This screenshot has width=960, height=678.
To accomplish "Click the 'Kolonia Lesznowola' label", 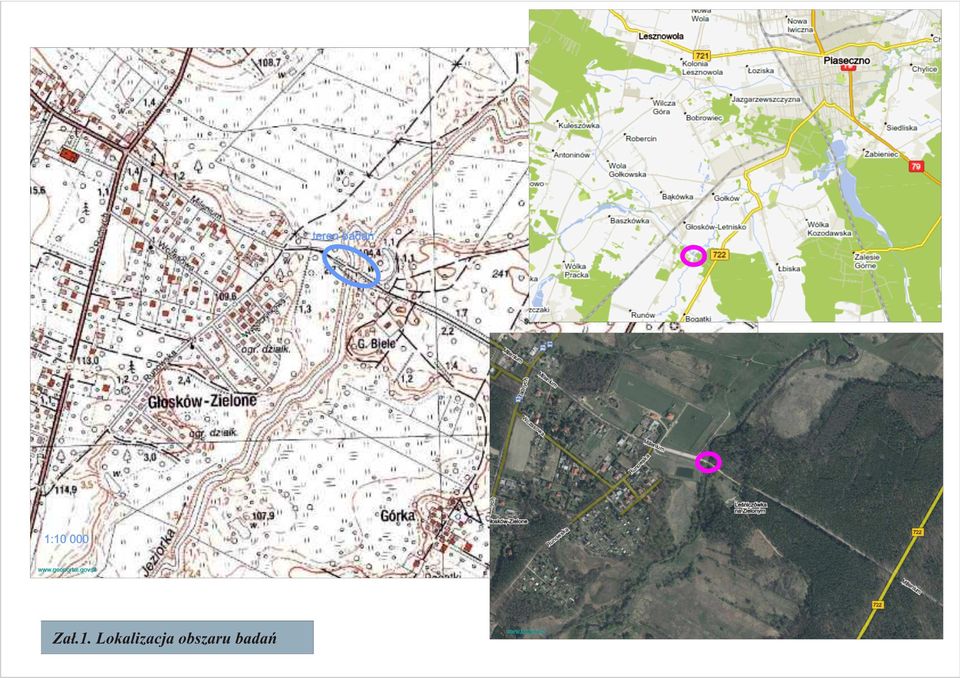I will click(703, 67).
